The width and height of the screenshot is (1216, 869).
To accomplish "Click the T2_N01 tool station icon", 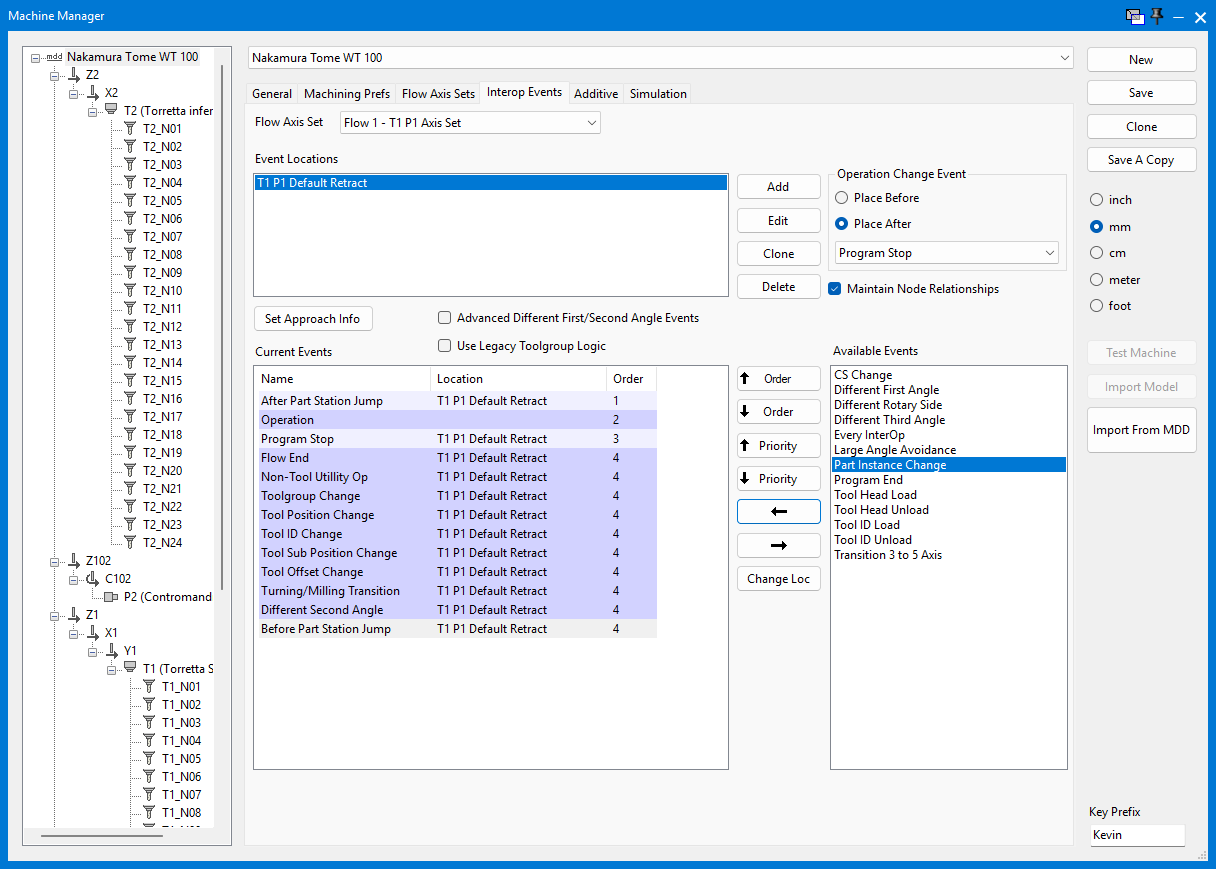I will pyautogui.click(x=130, y=129).
